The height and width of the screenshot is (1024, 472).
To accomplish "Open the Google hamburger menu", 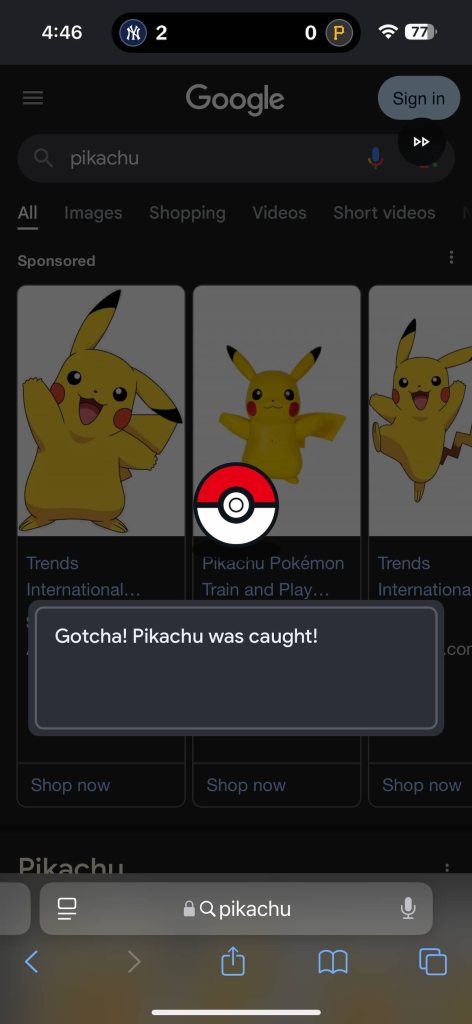I will 33,99.
